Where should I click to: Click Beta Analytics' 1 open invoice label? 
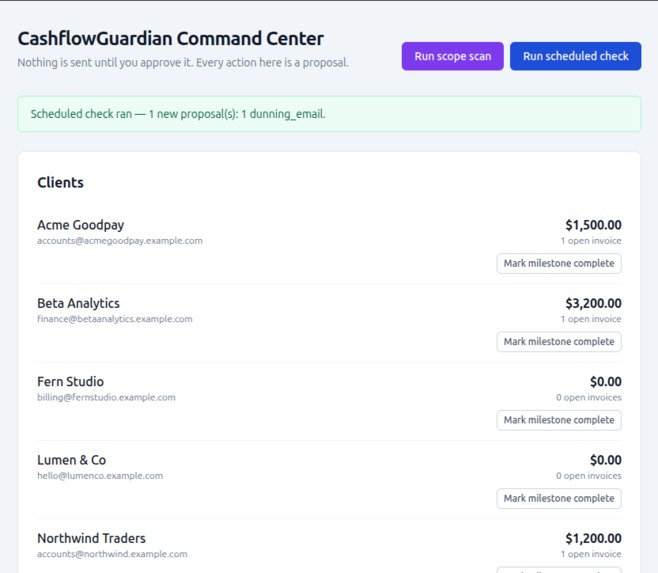(x=591, y=319)
